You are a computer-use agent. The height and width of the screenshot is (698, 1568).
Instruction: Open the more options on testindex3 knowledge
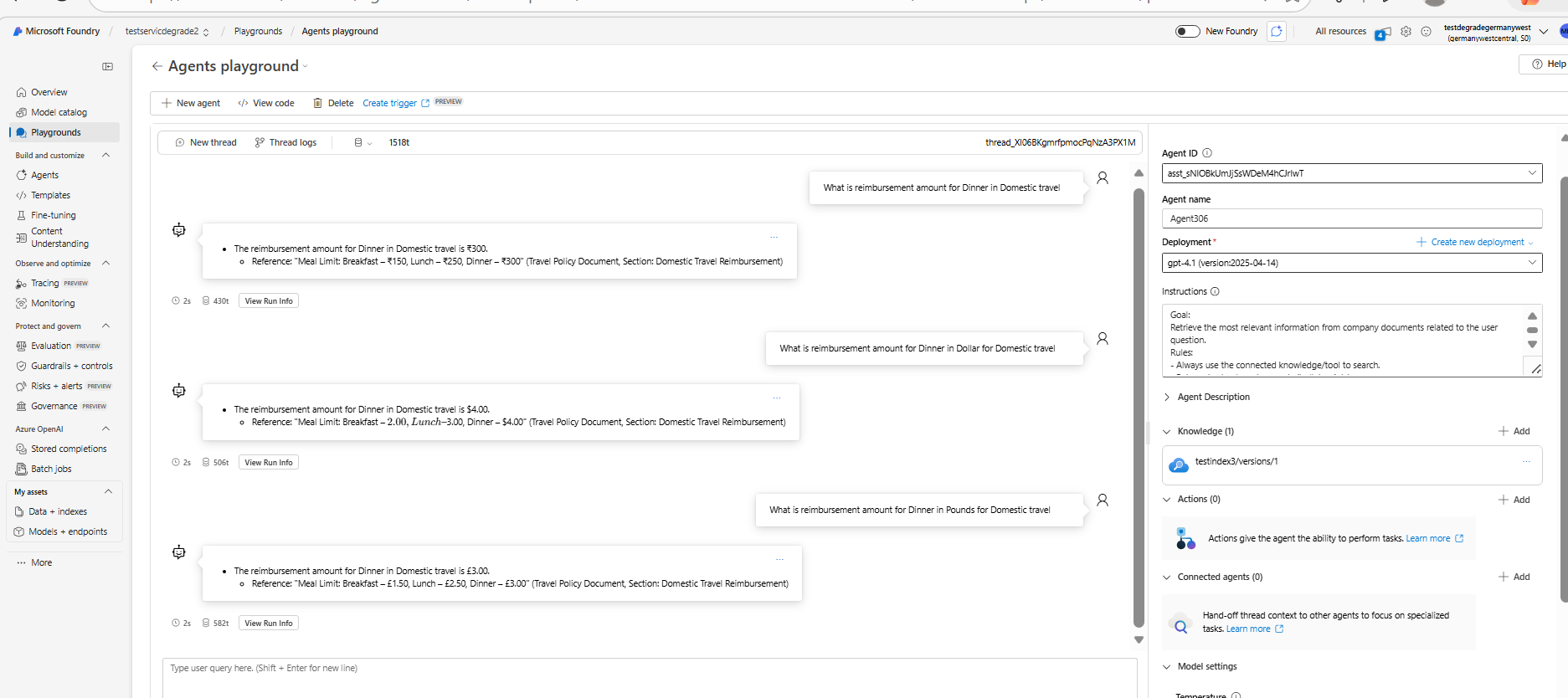click(x=1526, y=462)
